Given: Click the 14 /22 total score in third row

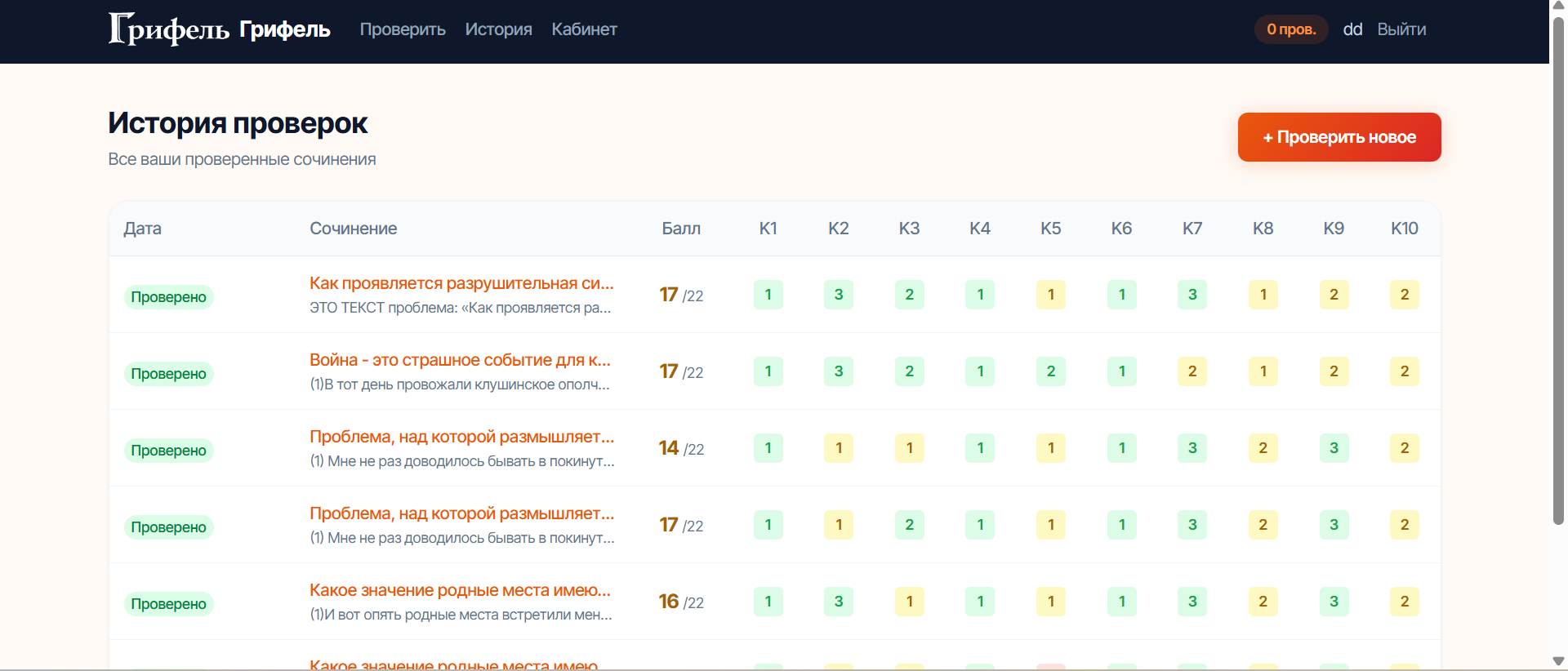Looking at the screenshot, I should pyautogui.click(x=681, y=448).
